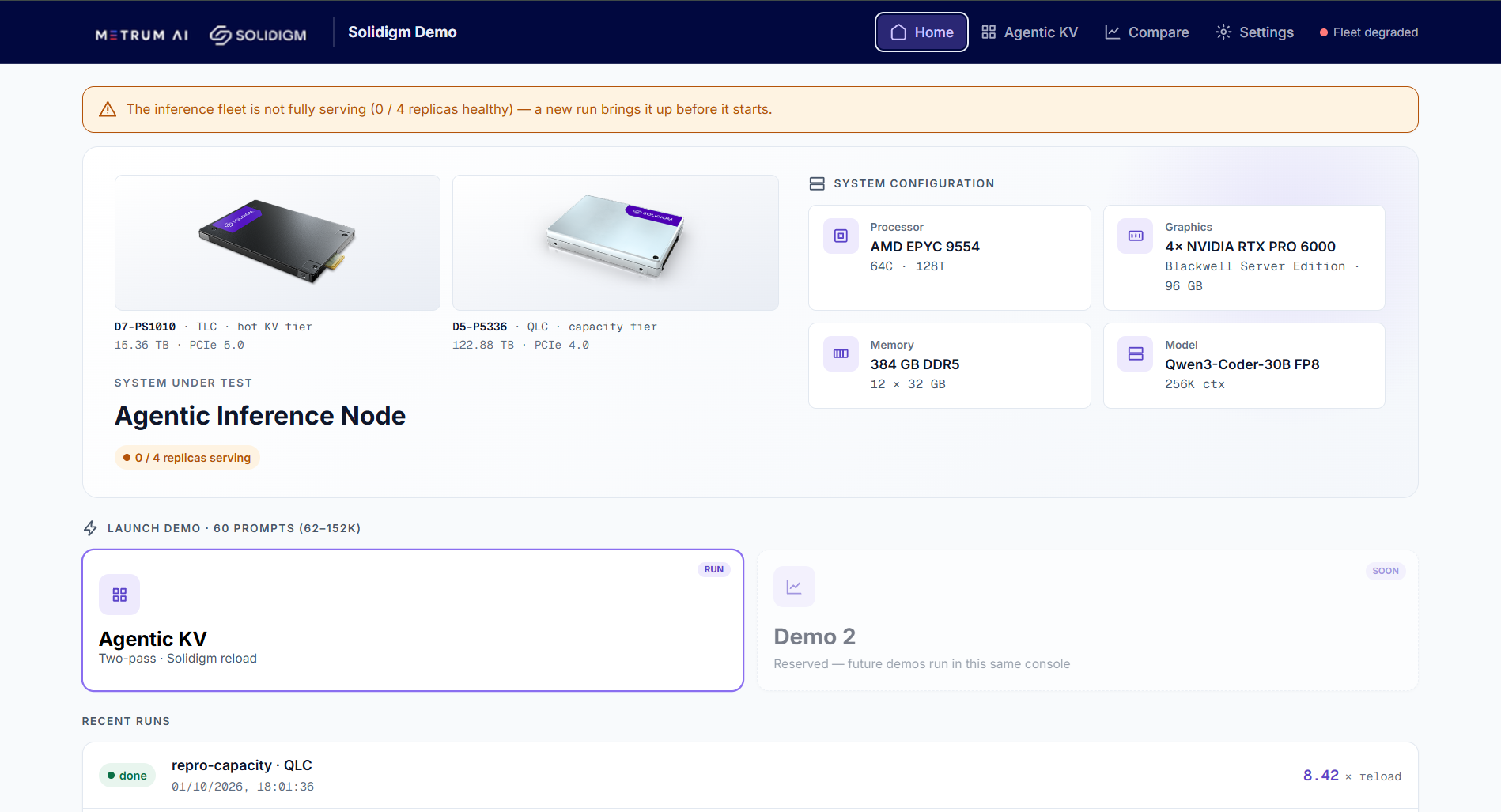Click the 384 GB DDR5 memory text

tap(915, 364)
